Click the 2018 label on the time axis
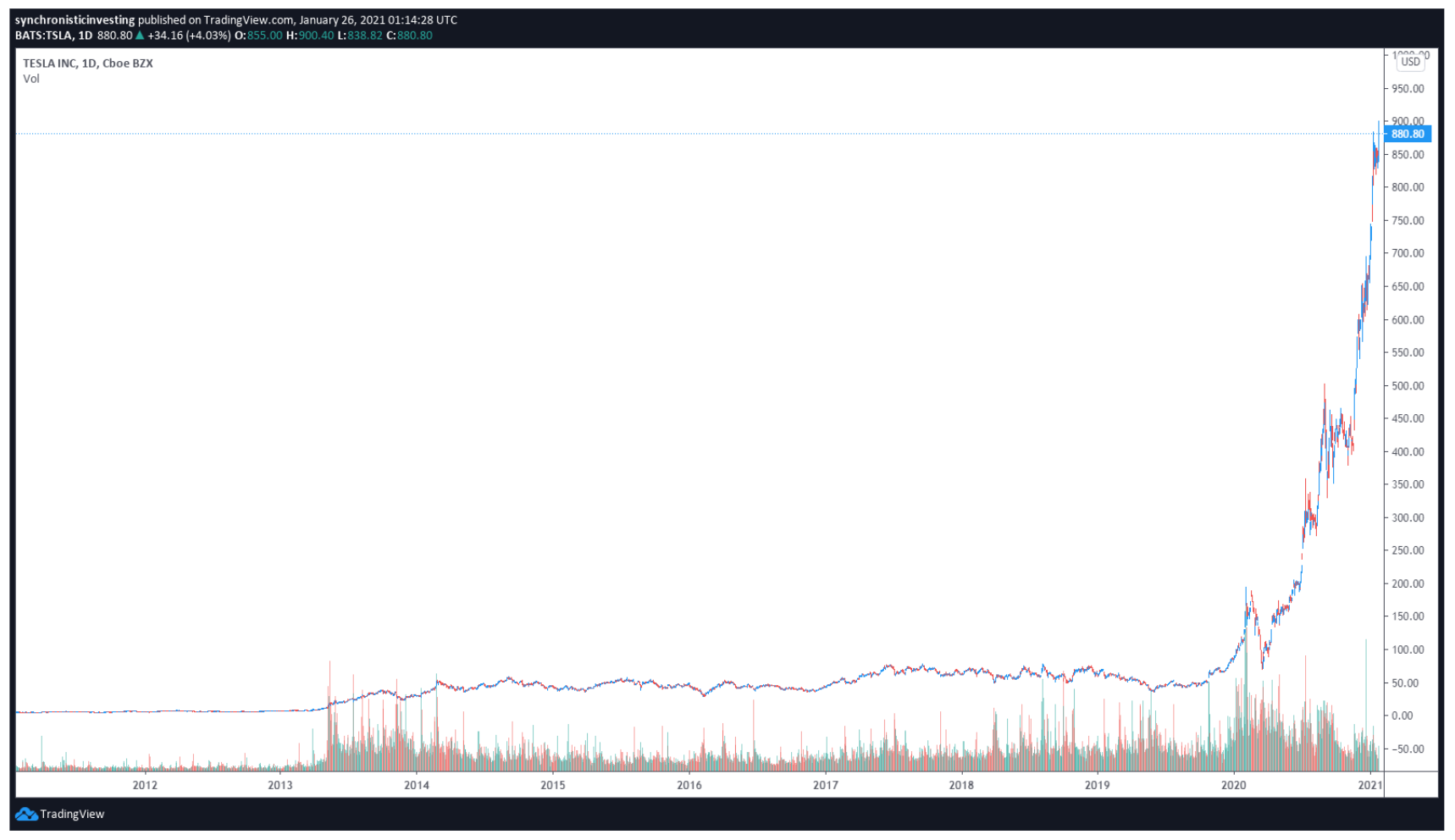1455x840 pixels. [961, 785]
